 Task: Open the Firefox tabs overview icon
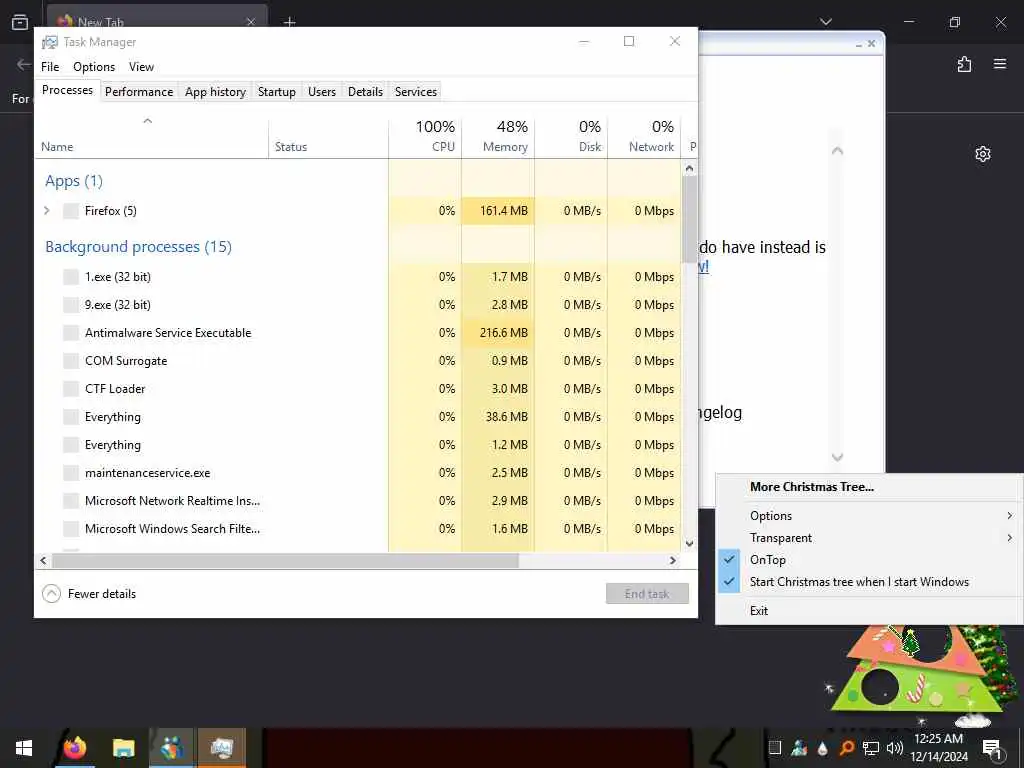(20, 22)
